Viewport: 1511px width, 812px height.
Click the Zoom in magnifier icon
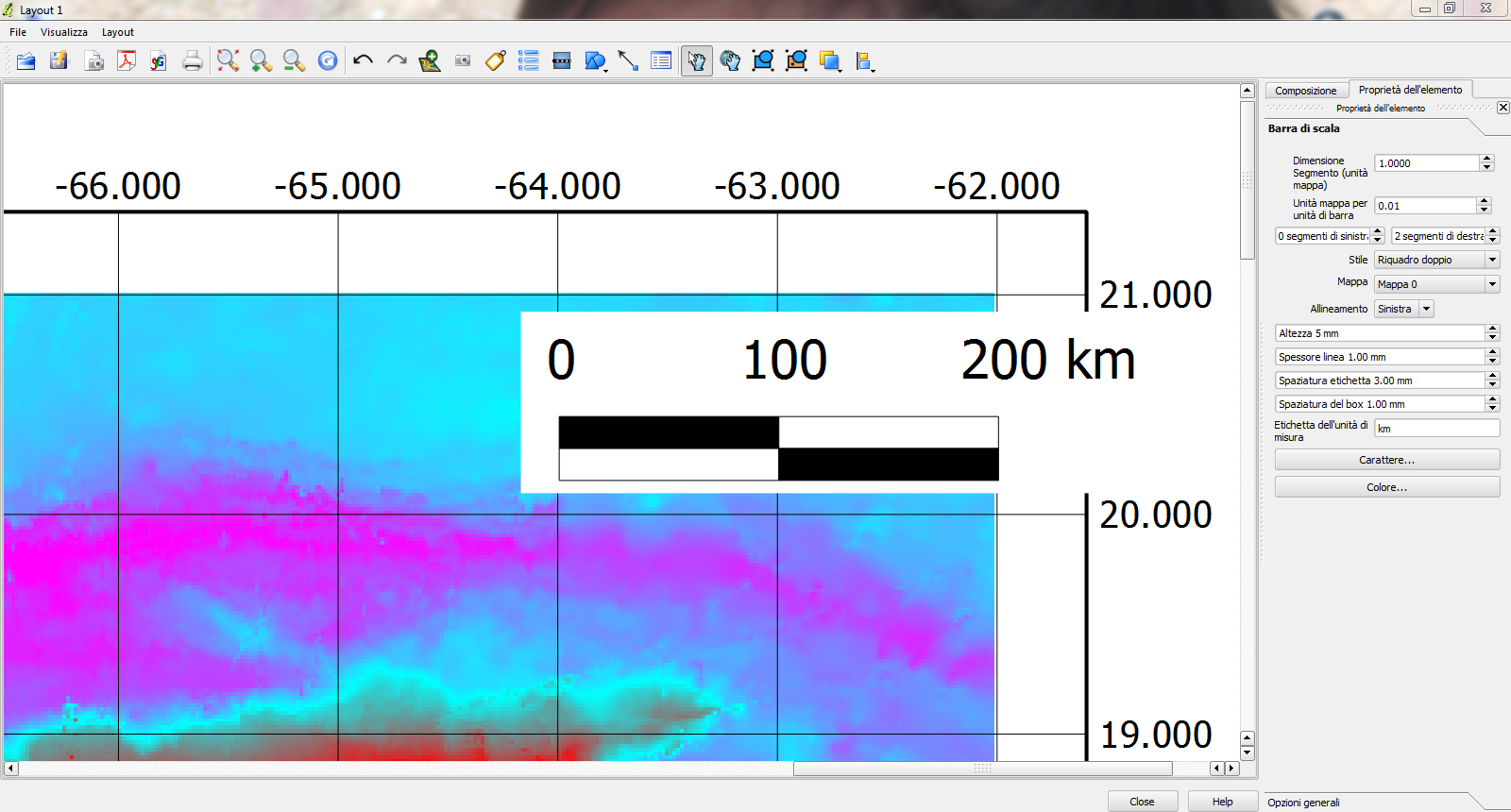point(261,61)
